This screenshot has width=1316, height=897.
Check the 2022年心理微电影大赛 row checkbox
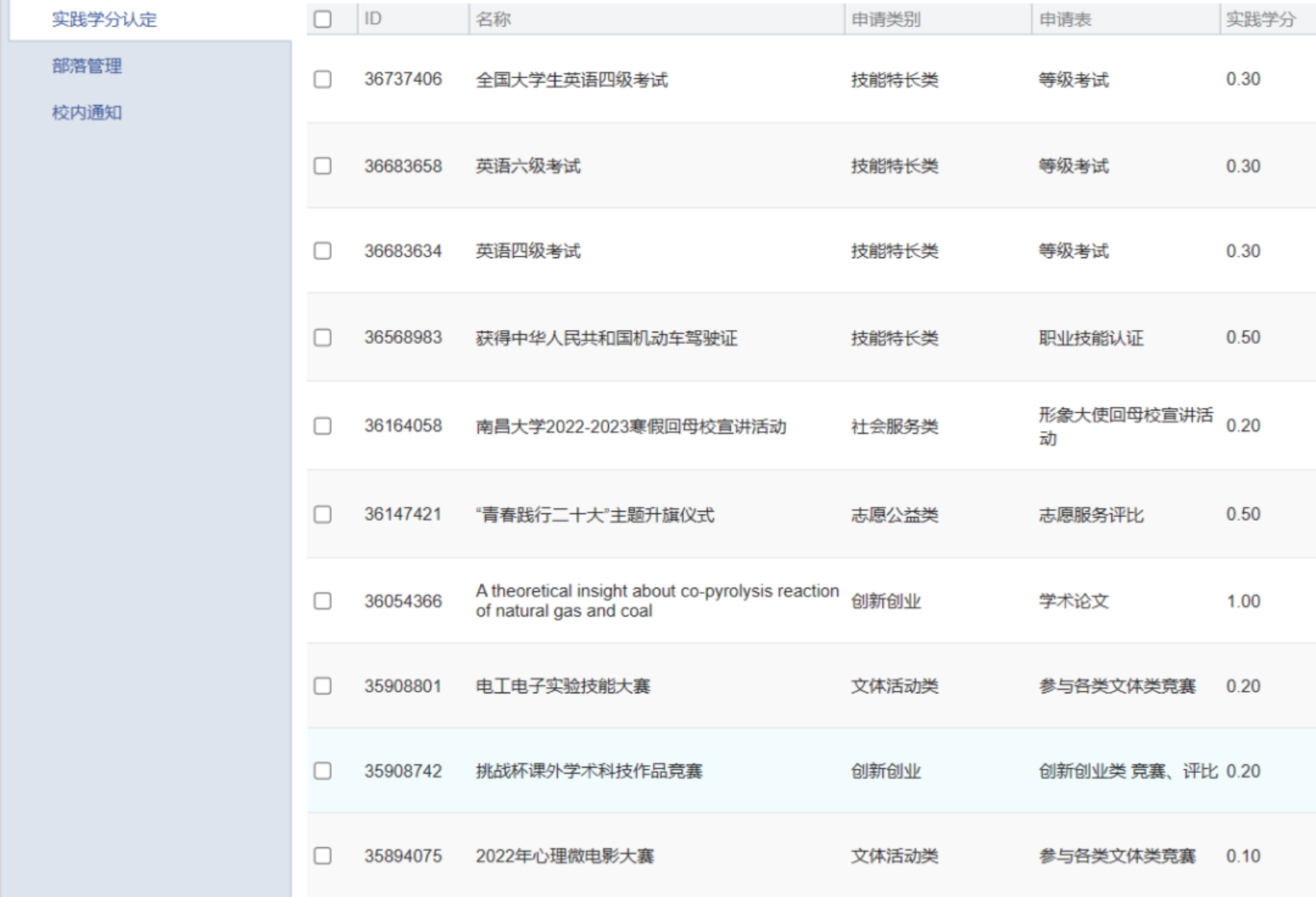tap(322, 856)
